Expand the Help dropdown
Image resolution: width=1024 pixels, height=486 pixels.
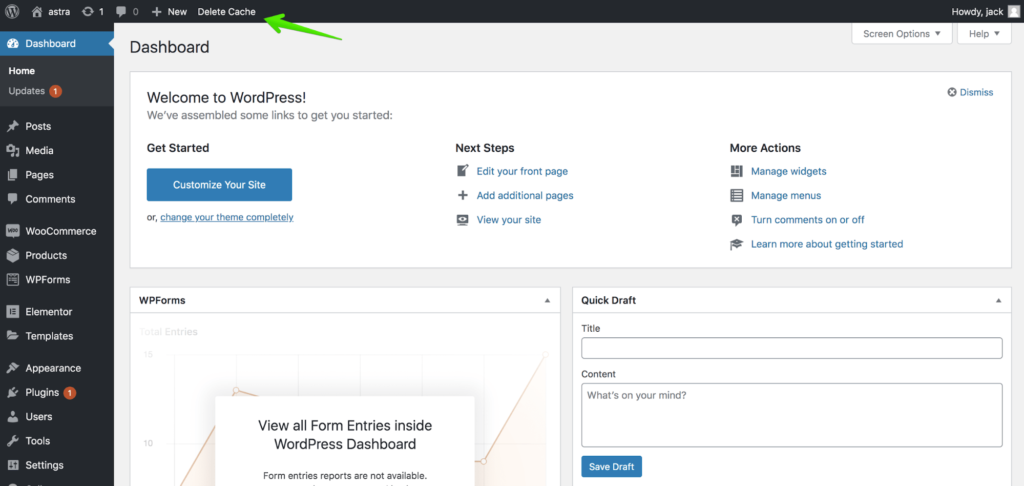coord(984,34)
